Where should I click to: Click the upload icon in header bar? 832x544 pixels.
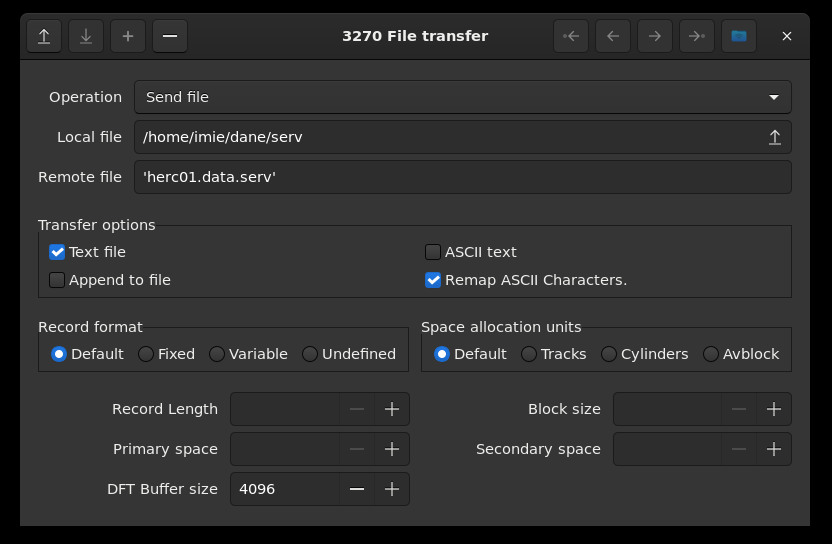(x=44, y=36)
